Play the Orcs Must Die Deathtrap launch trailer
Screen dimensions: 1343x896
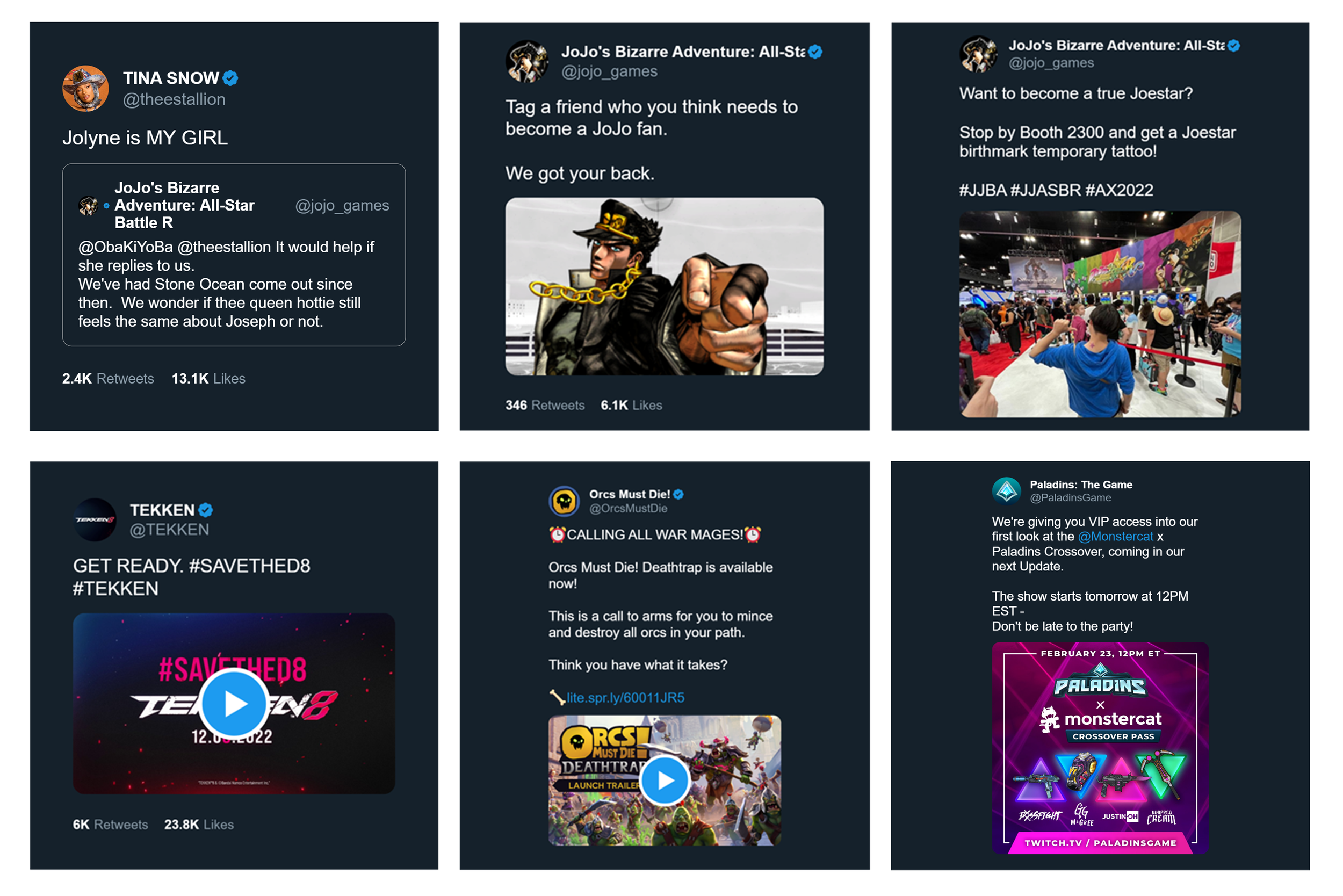[664, 780]
